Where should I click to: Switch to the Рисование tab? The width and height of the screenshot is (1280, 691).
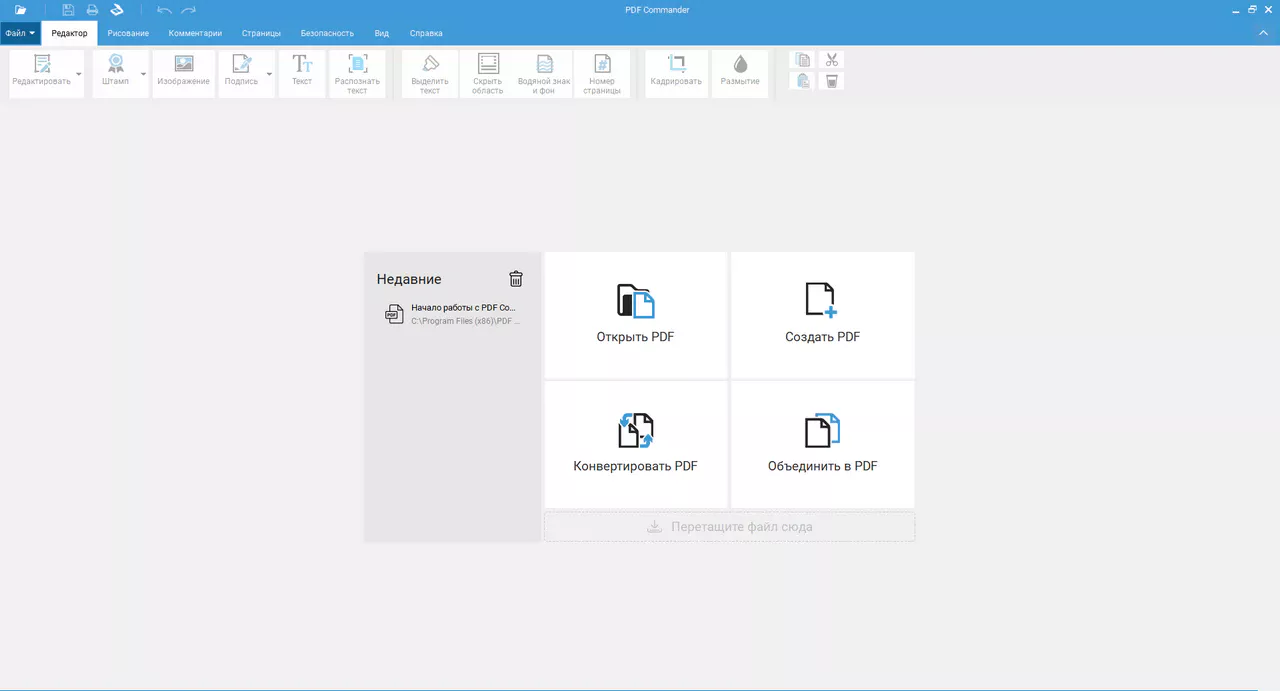tap(128, 33)
